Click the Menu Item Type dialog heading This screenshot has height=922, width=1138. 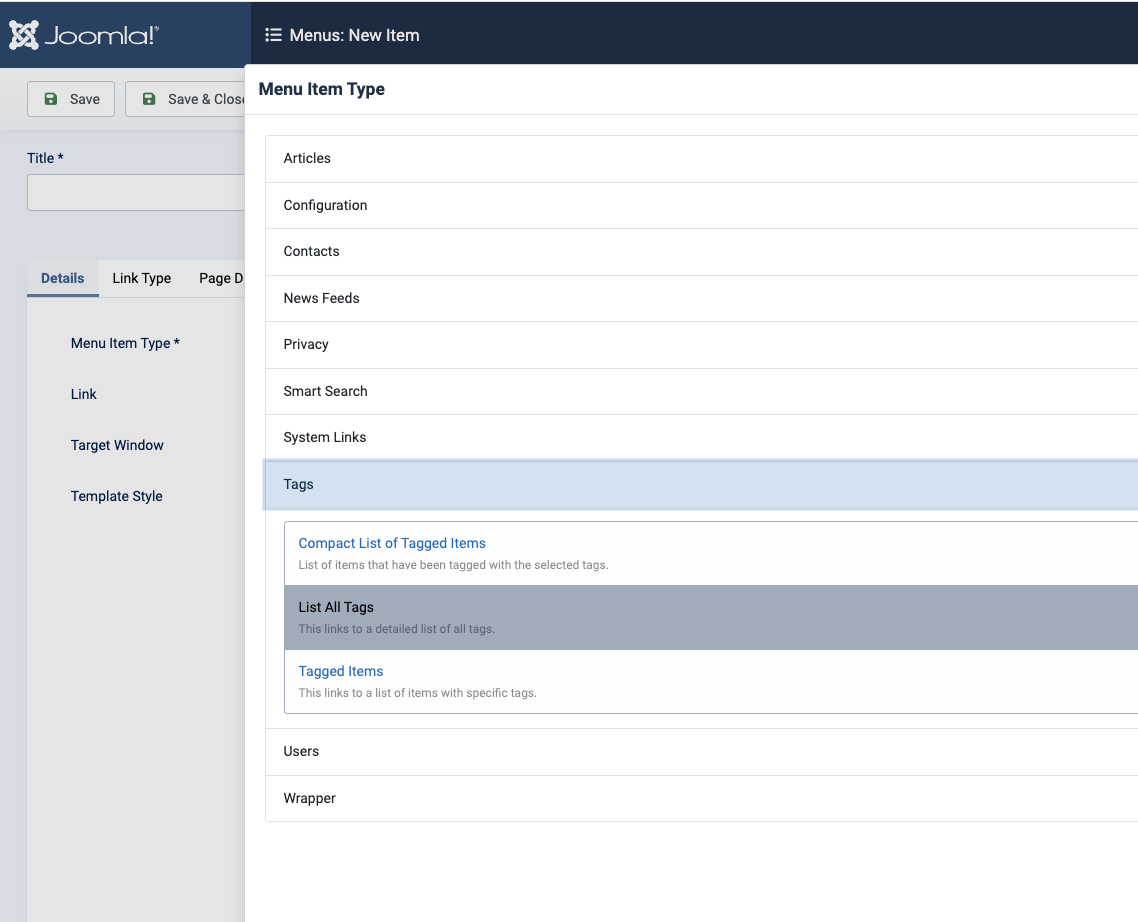pyautogui.click(x=322, y=89)
